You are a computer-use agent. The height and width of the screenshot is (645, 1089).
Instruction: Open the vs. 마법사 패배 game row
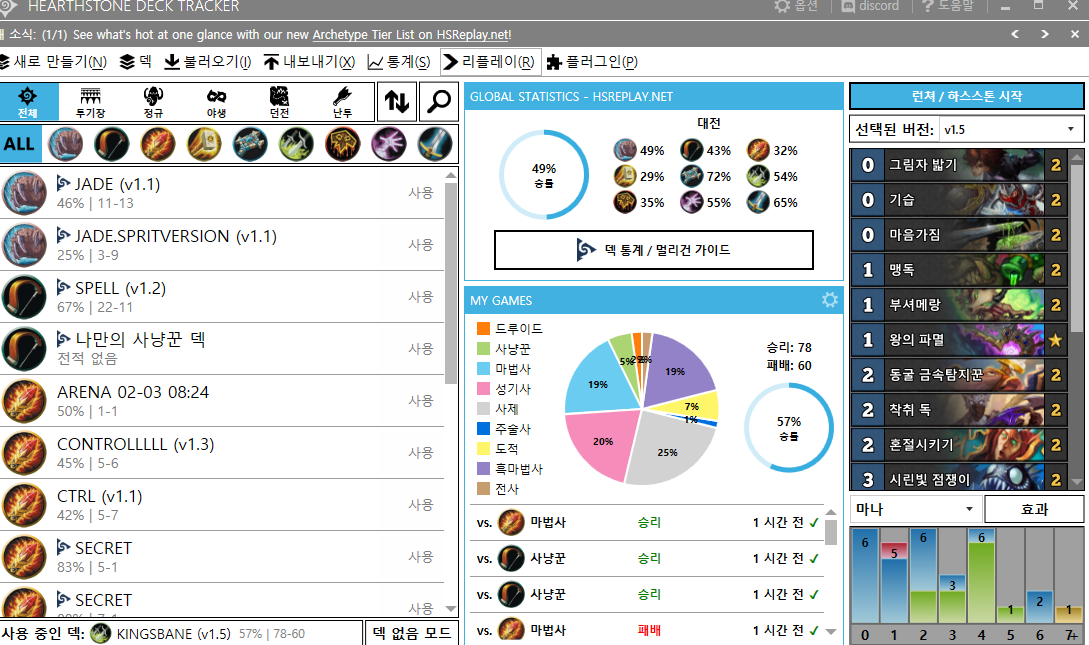pyautogui.click(x=647, y=630)
